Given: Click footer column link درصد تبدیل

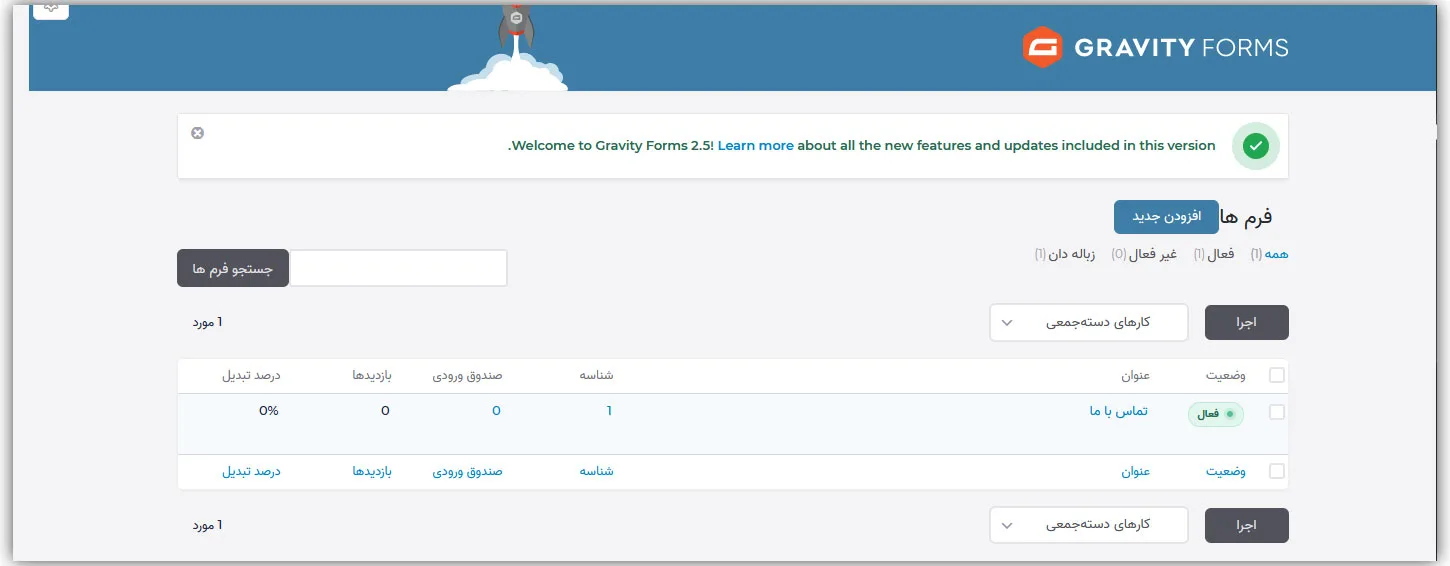Looking at the screenshot, I should [x=251, y=472].
